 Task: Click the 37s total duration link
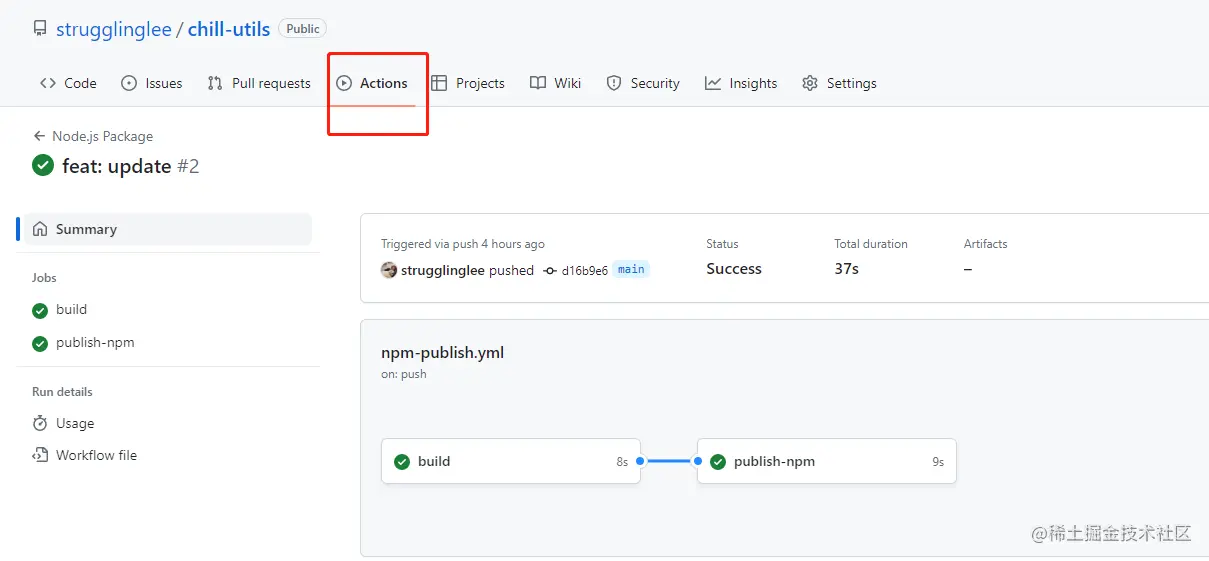(847, 269)
